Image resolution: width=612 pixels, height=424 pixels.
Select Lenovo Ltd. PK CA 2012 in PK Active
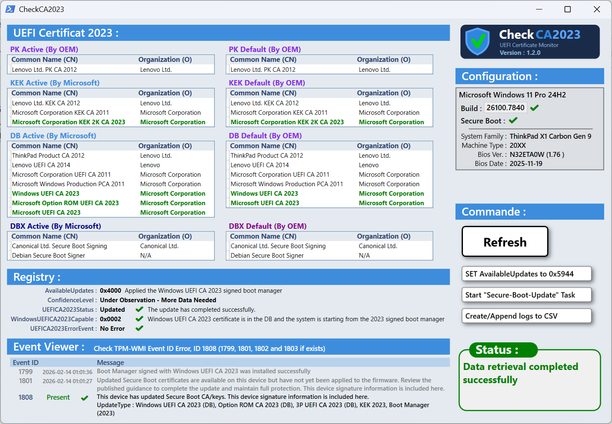coord(111,69)
